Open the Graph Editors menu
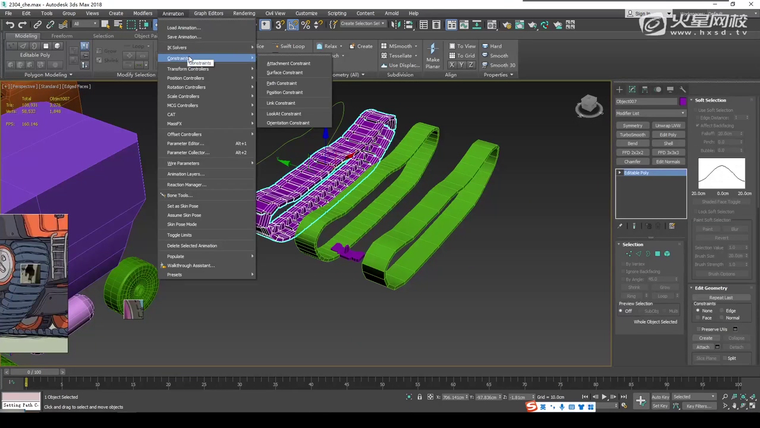 (x=208, y=13)
